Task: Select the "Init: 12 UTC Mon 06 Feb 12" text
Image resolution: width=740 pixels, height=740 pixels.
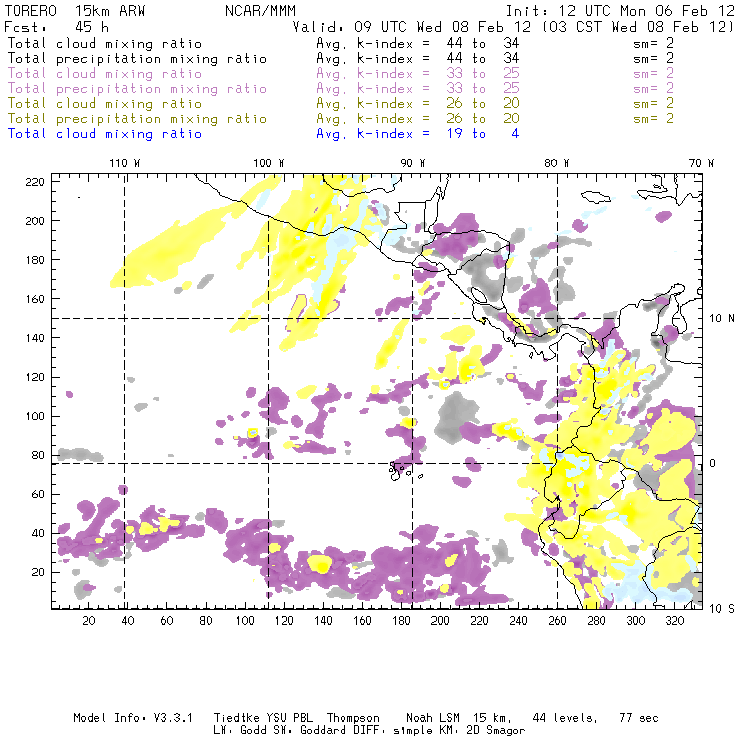Action: pyautogui.click(x=620, y=11)
